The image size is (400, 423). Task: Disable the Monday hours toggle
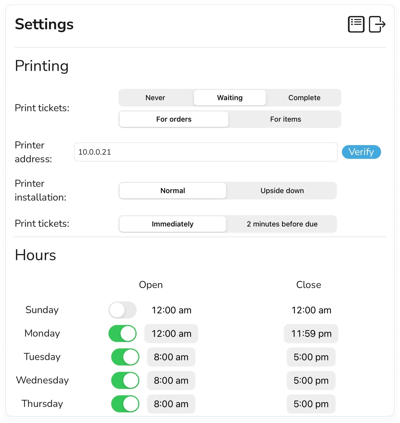[122, 334]
